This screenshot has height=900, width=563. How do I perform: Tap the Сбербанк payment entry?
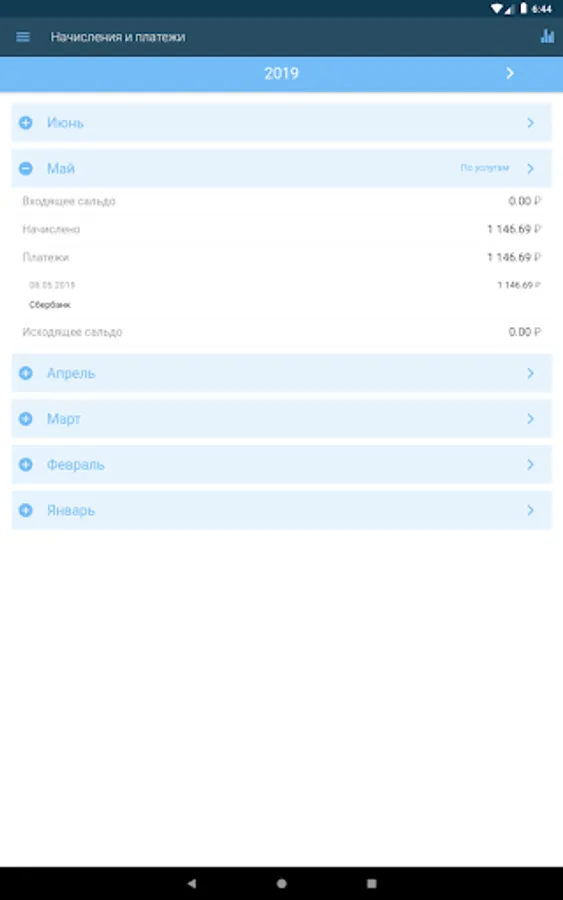pos(50,305)
